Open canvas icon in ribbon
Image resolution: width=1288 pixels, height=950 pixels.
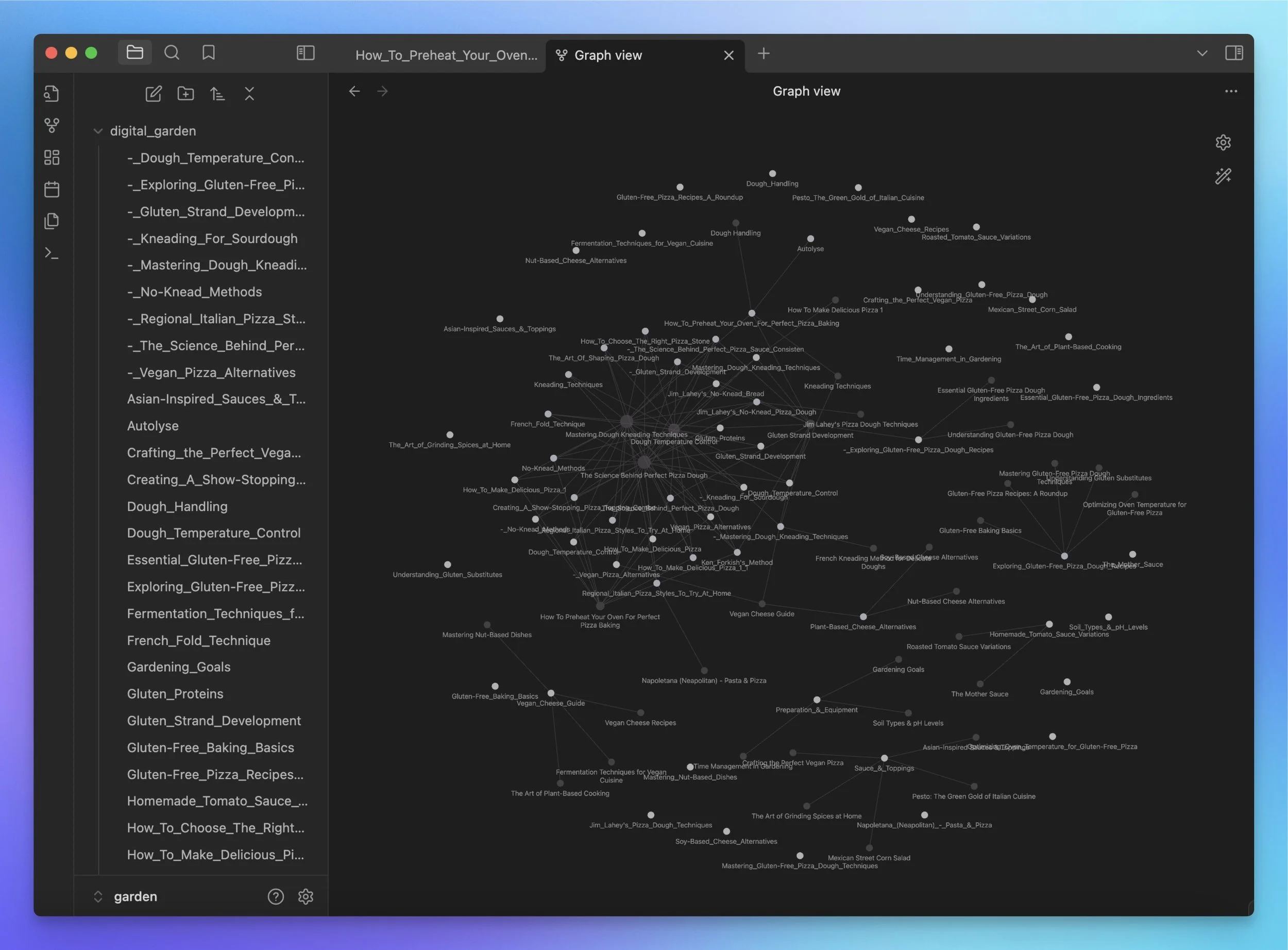point(52,158)
